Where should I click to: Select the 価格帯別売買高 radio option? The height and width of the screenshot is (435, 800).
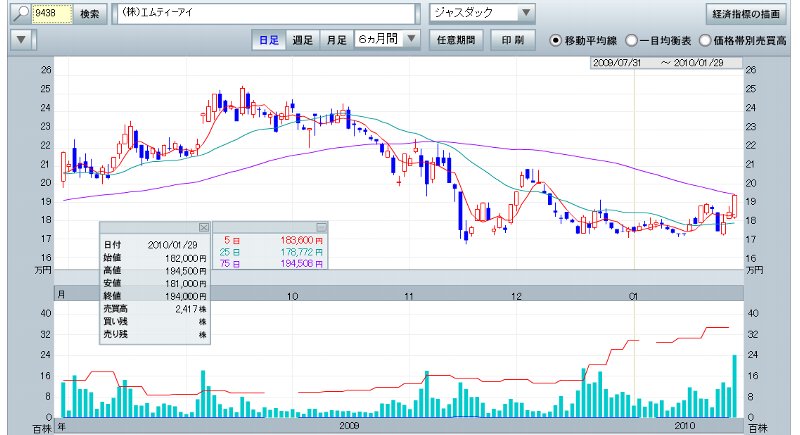[705, 41]
